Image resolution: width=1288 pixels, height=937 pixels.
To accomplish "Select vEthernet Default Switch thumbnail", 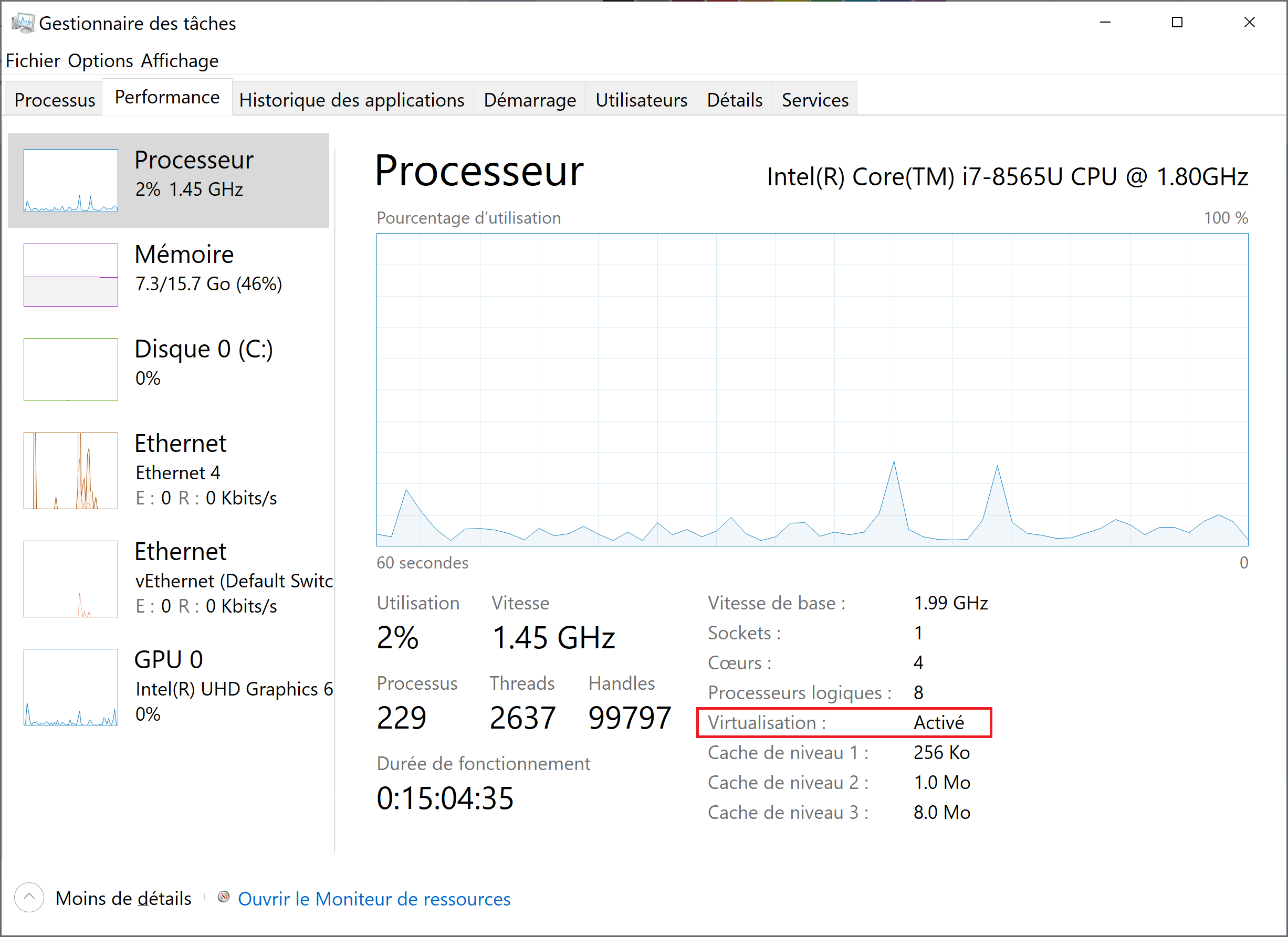I will coord(71,578).
